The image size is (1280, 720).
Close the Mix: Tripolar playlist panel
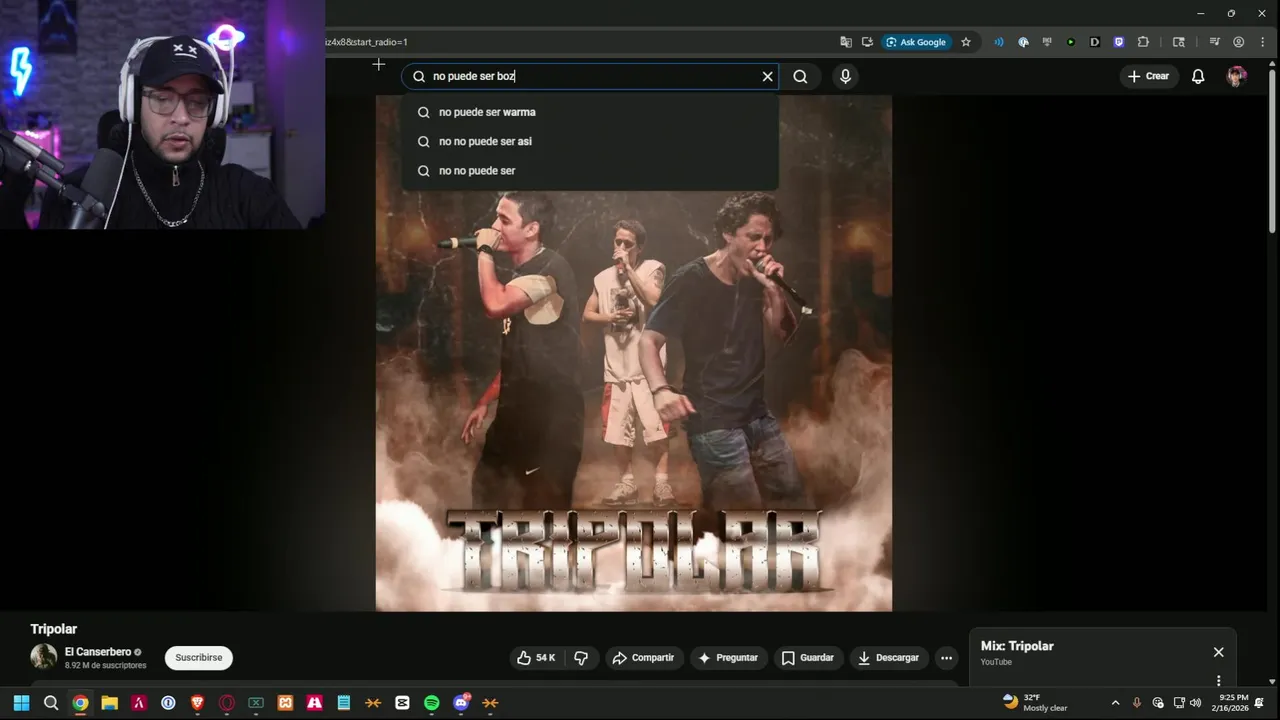pos(1218,652)
